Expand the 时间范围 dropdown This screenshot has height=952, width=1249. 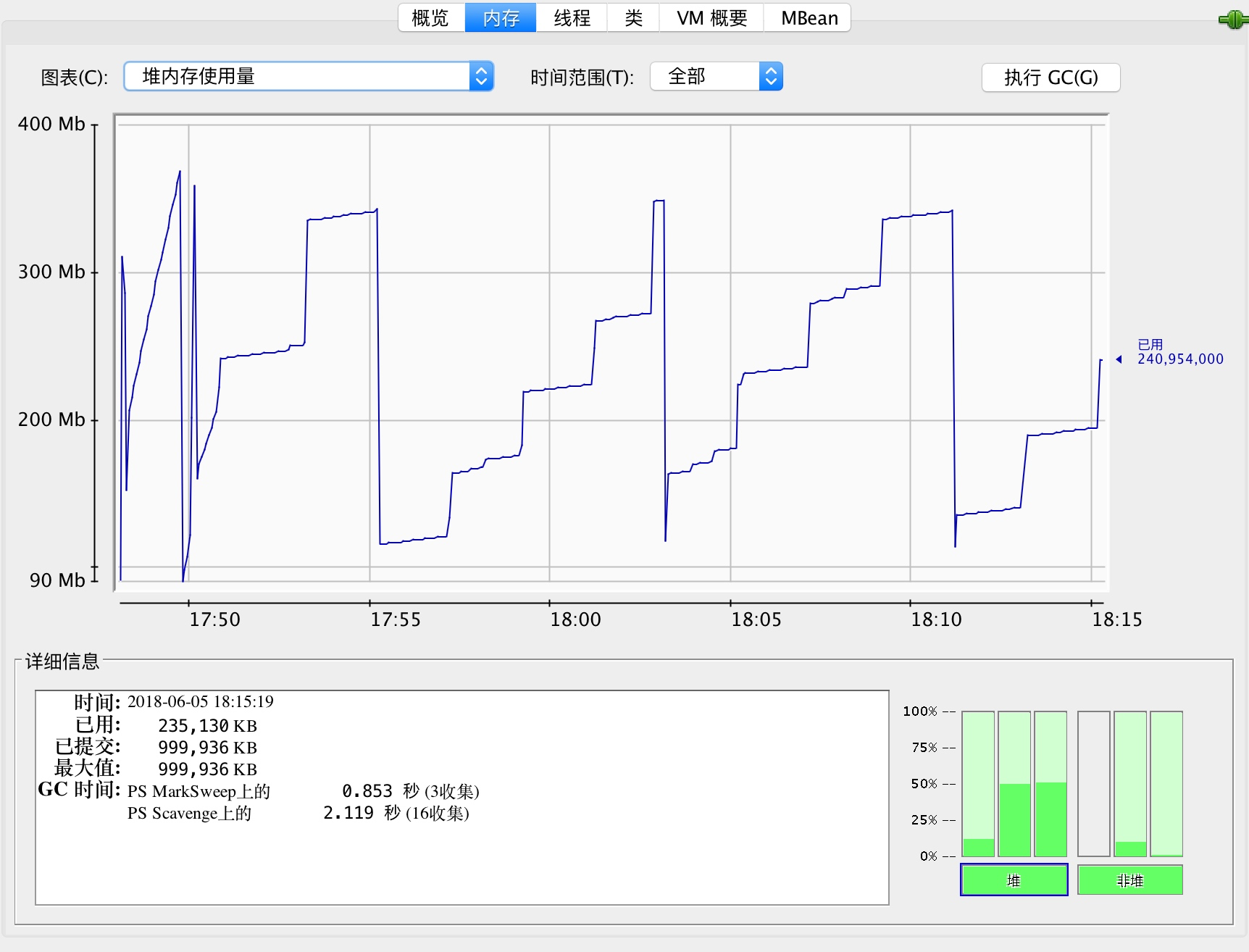717,76
